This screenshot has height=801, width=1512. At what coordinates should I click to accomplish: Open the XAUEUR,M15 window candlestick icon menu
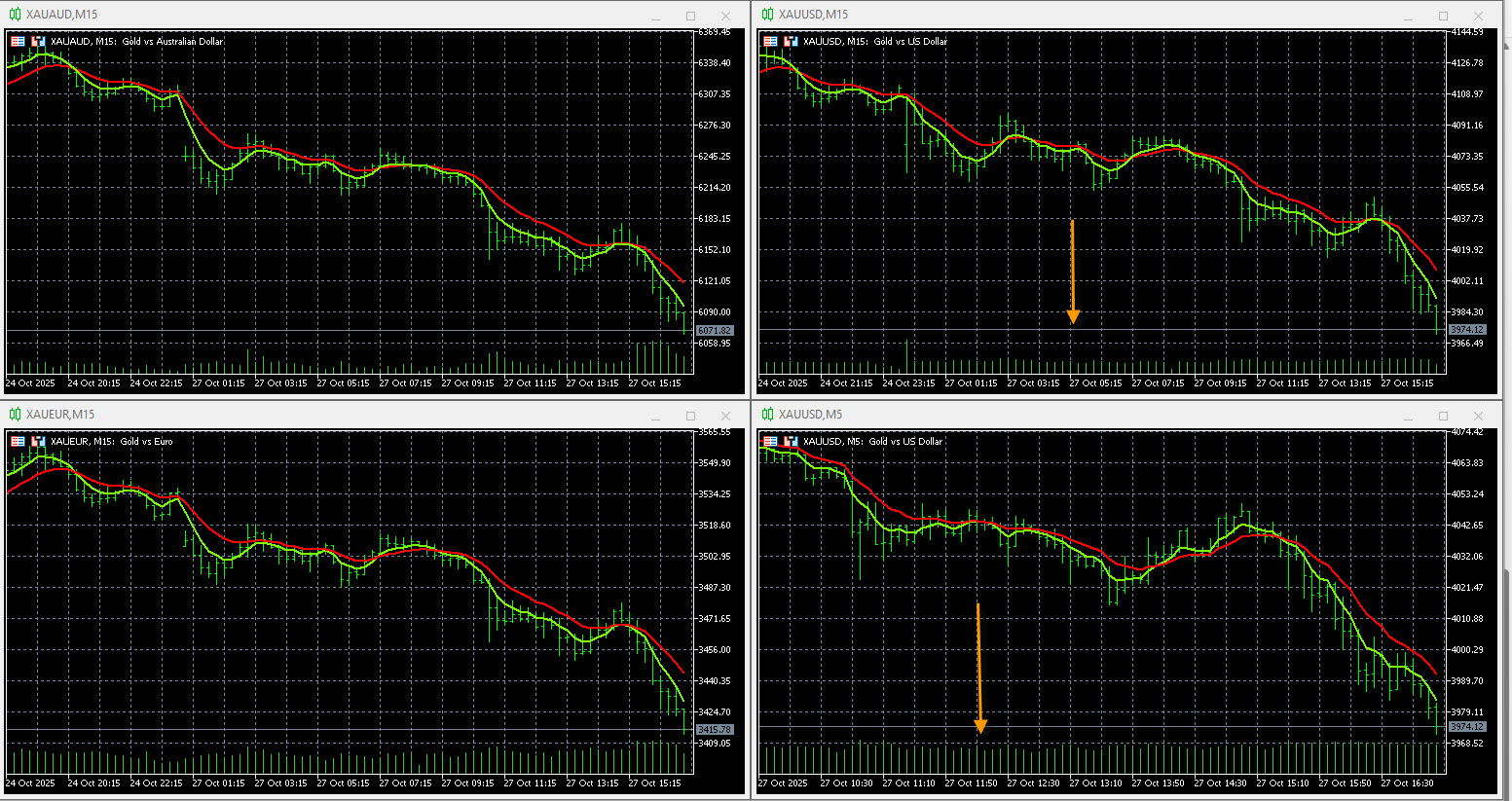(15, 415)
